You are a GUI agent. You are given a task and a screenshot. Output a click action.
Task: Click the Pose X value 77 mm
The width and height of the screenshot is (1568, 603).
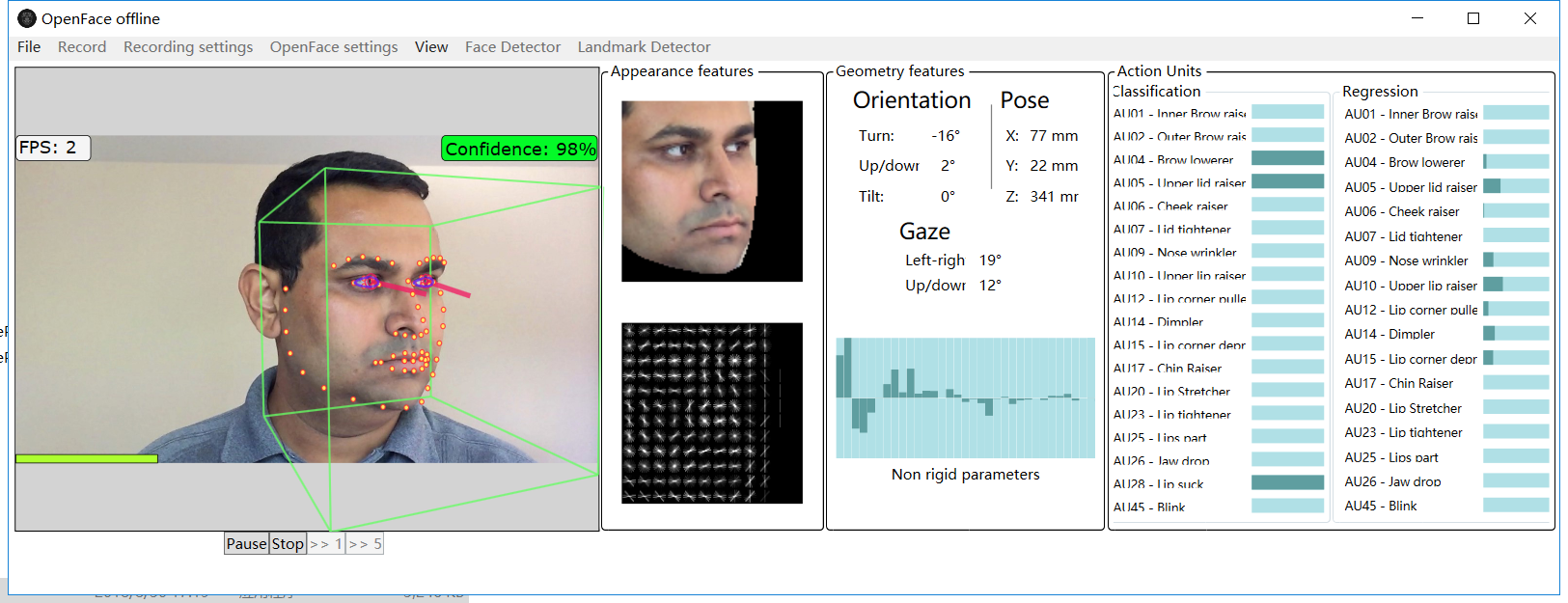point(1054,136)
